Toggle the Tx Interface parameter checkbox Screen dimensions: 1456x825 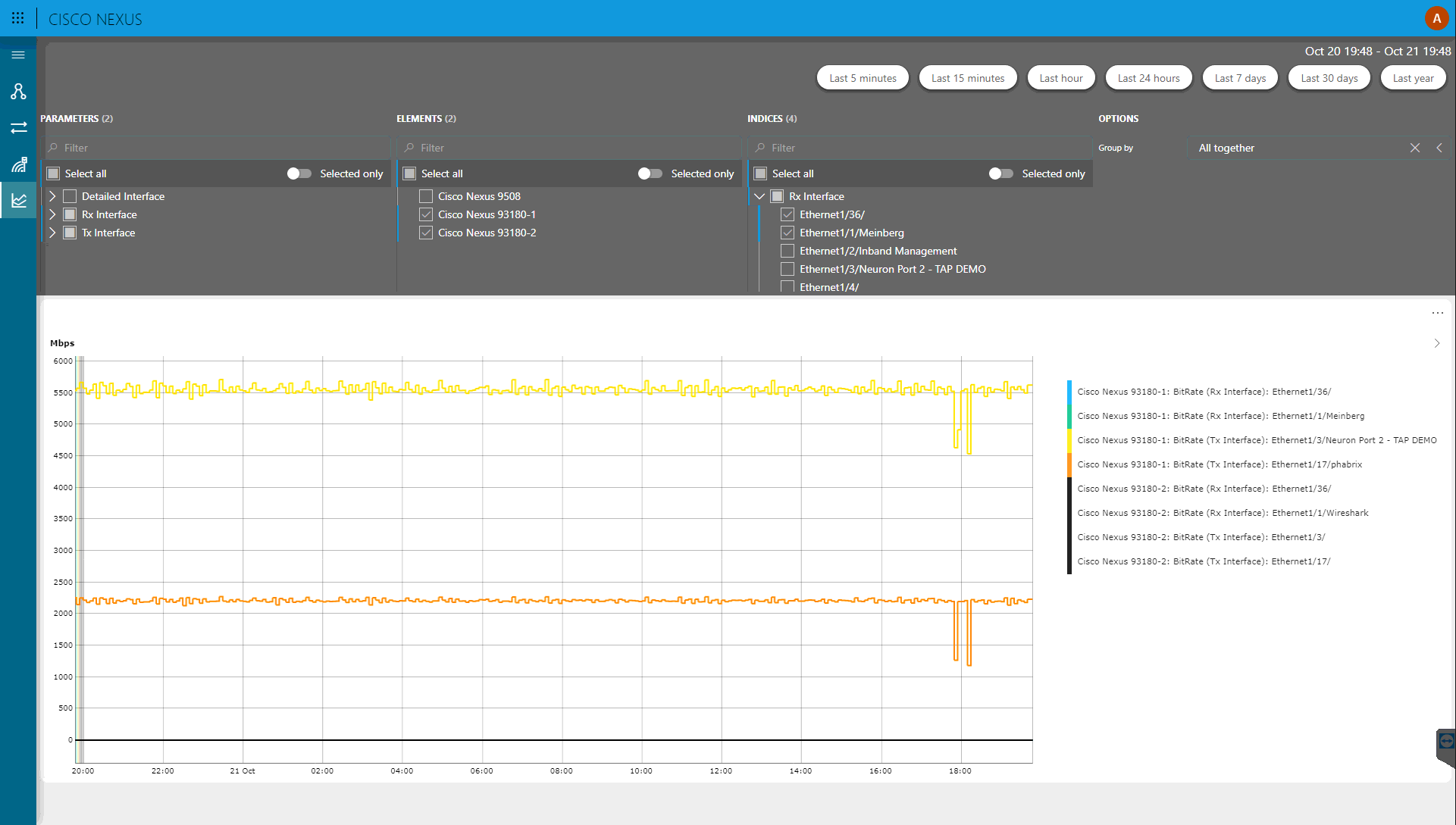point(70,233)
